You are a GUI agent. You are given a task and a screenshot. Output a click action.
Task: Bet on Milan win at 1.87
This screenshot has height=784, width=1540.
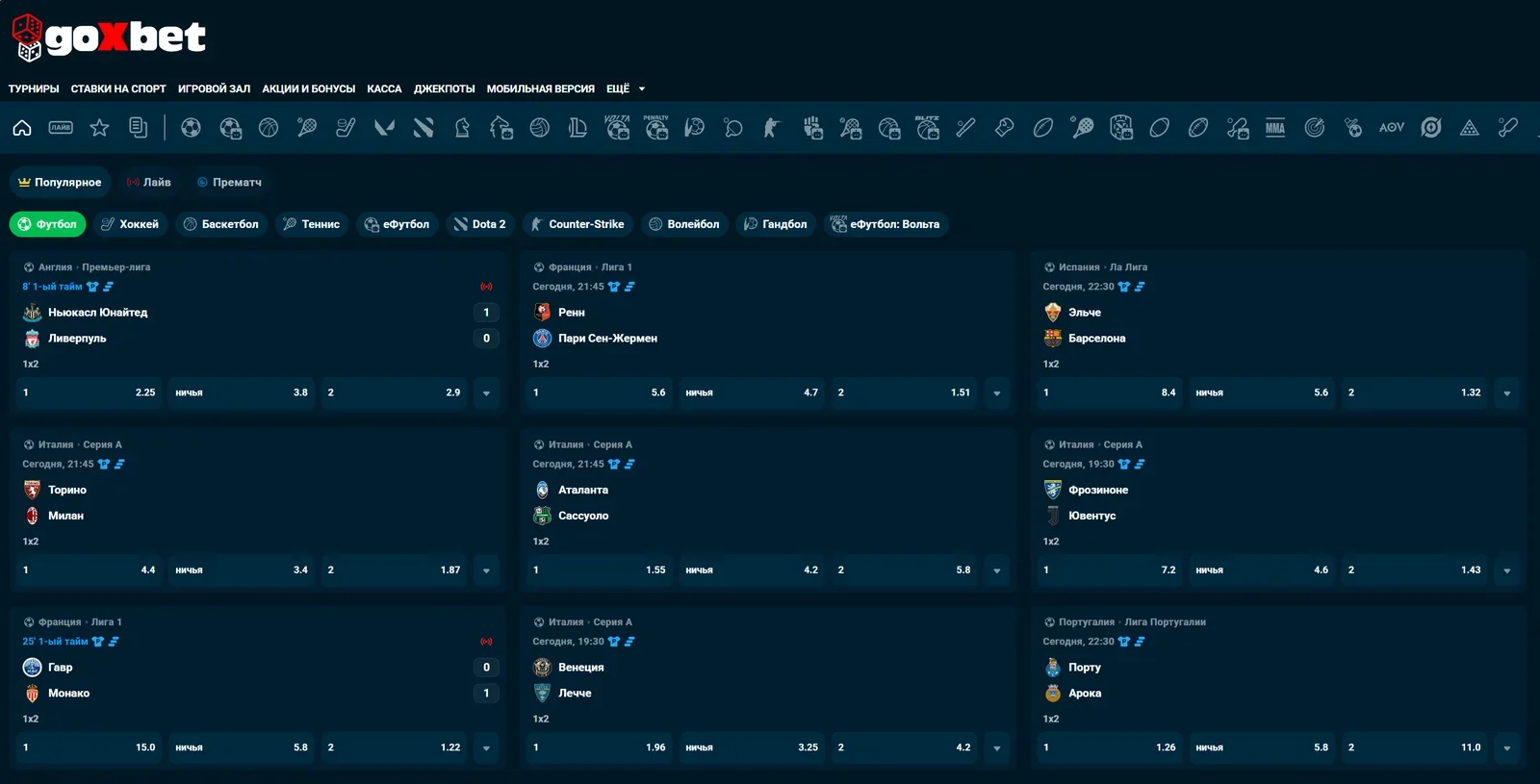[394, 570]
